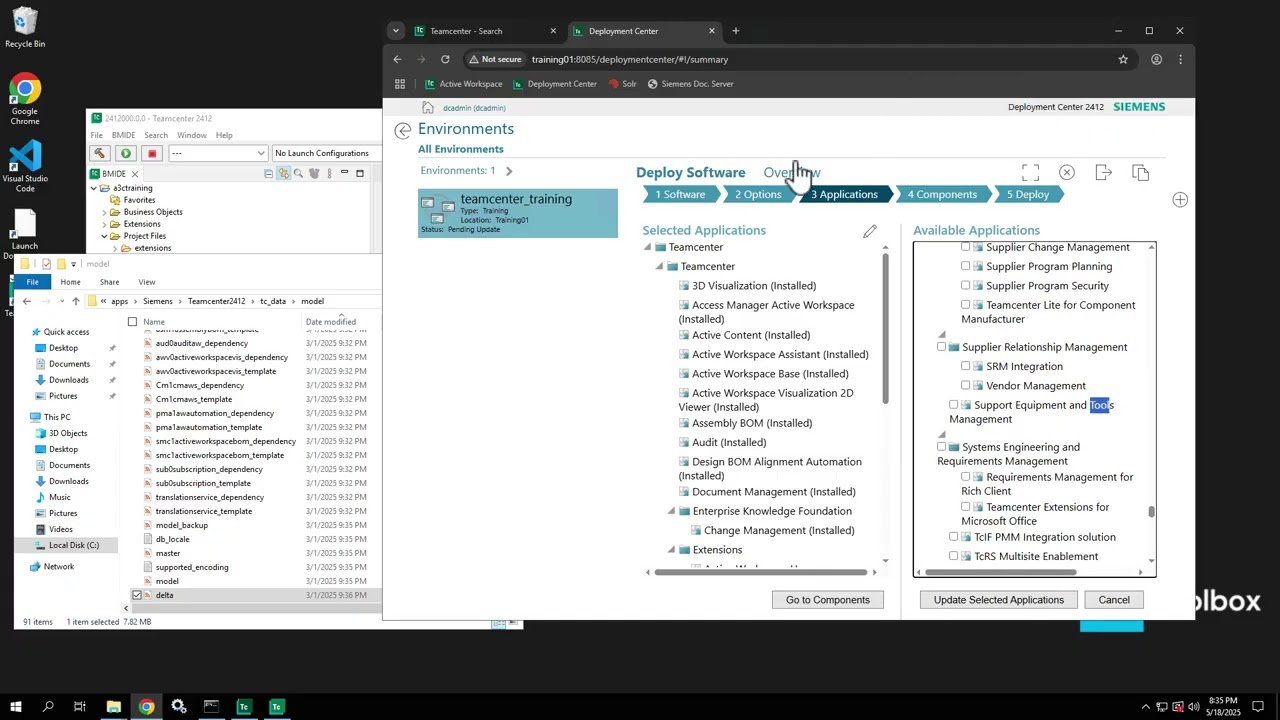Click the circled plus icon at right edge
This screenshot has width=1280, height=720.
click(x=1180, y=200)
